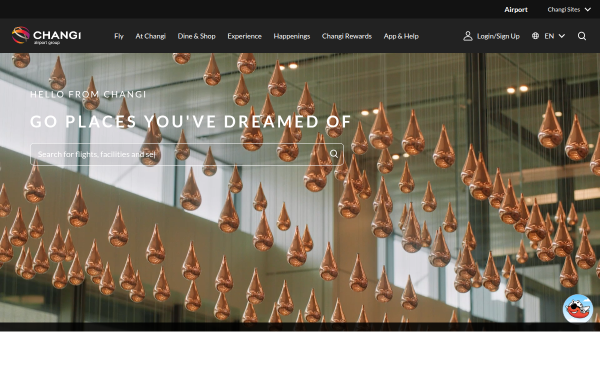Click the HELLO FROM CHANGI text
The image size is (600, 375).
click(88, 94)
